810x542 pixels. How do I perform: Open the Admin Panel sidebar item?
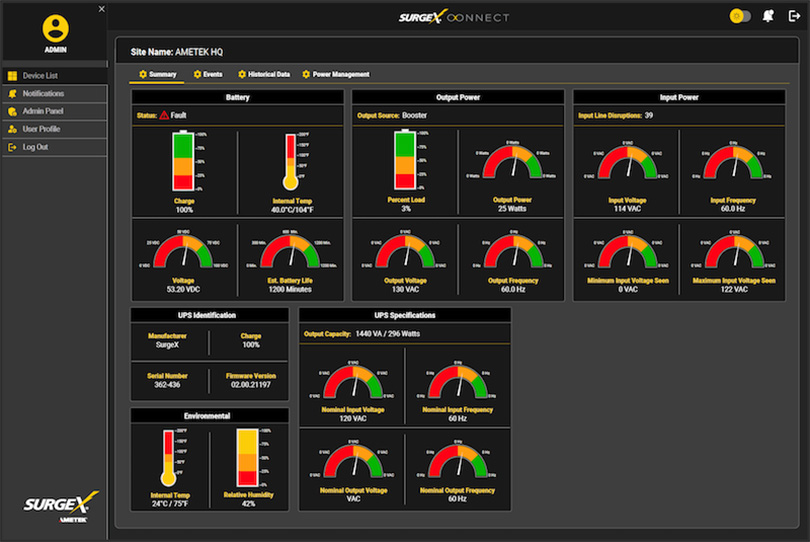(42, 111)
